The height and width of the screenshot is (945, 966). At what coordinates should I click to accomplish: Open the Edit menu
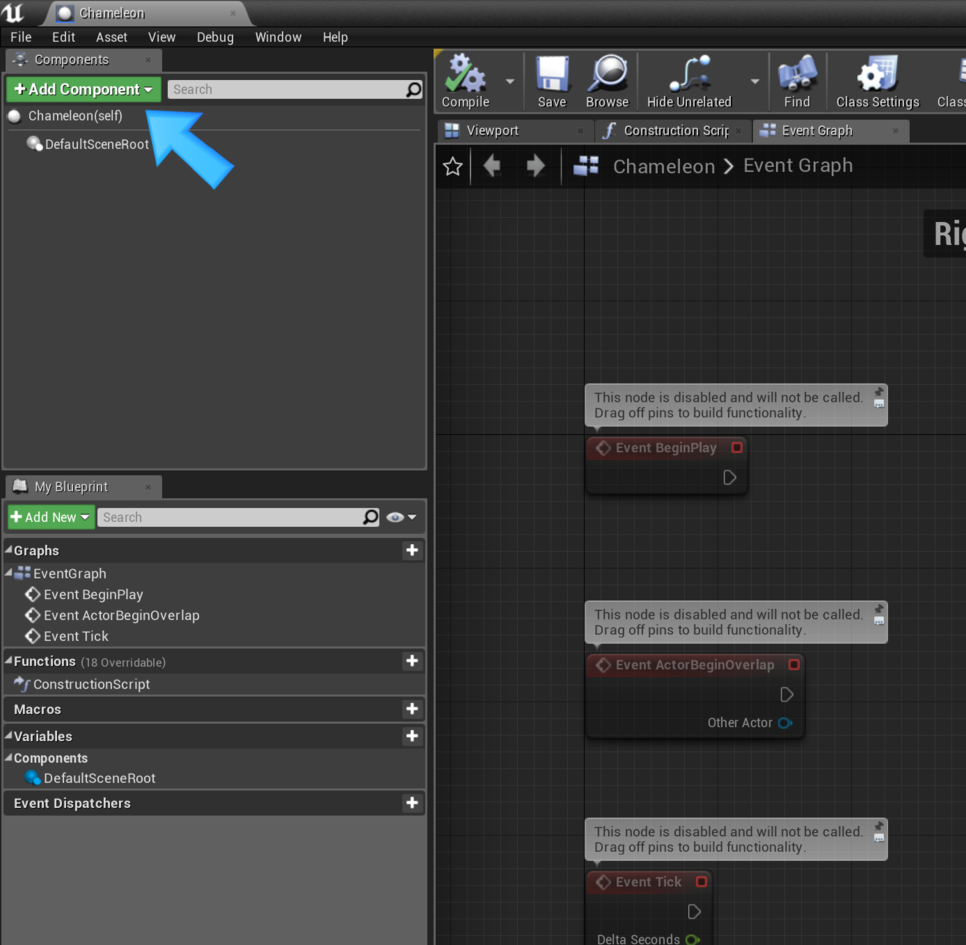point(63,37)
